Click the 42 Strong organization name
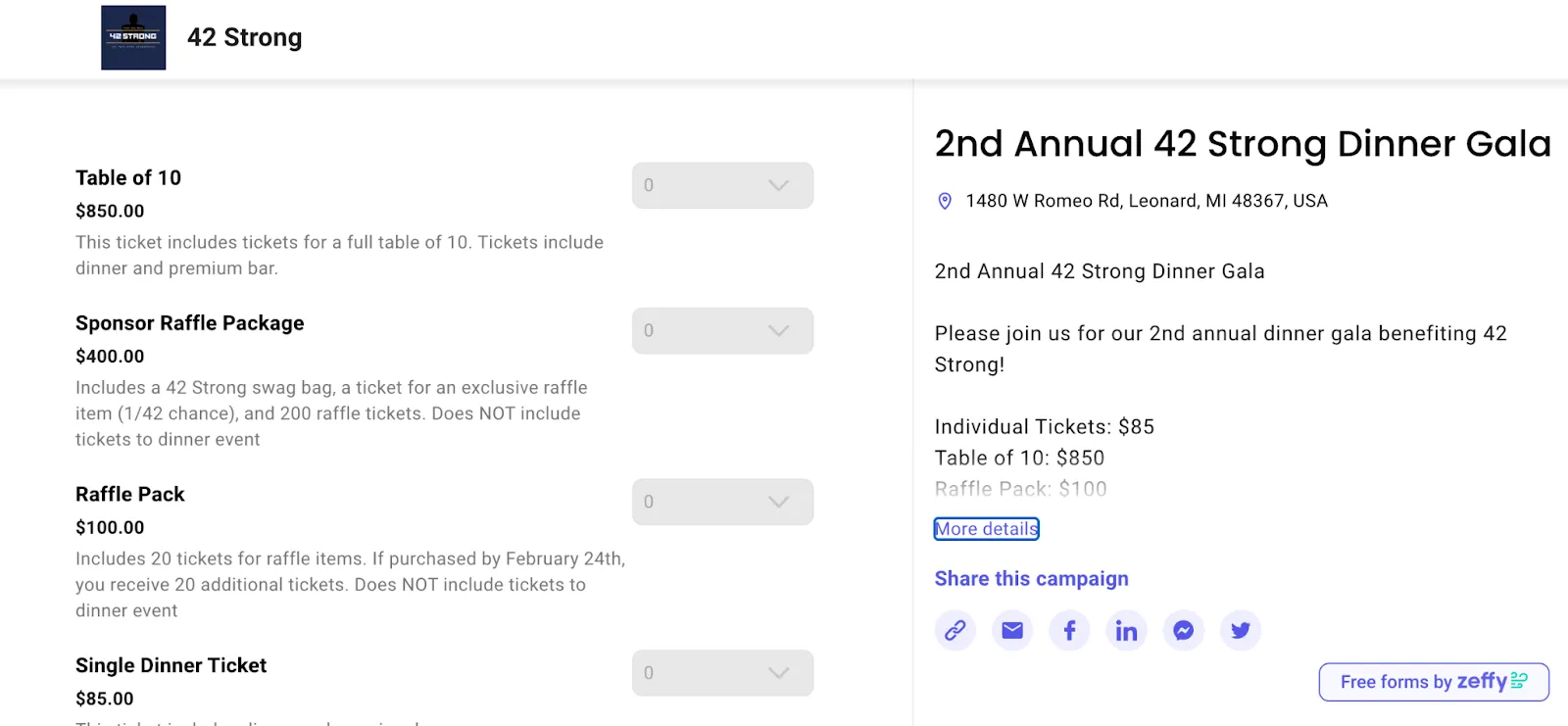The image size is (1568, 726). 245,37
